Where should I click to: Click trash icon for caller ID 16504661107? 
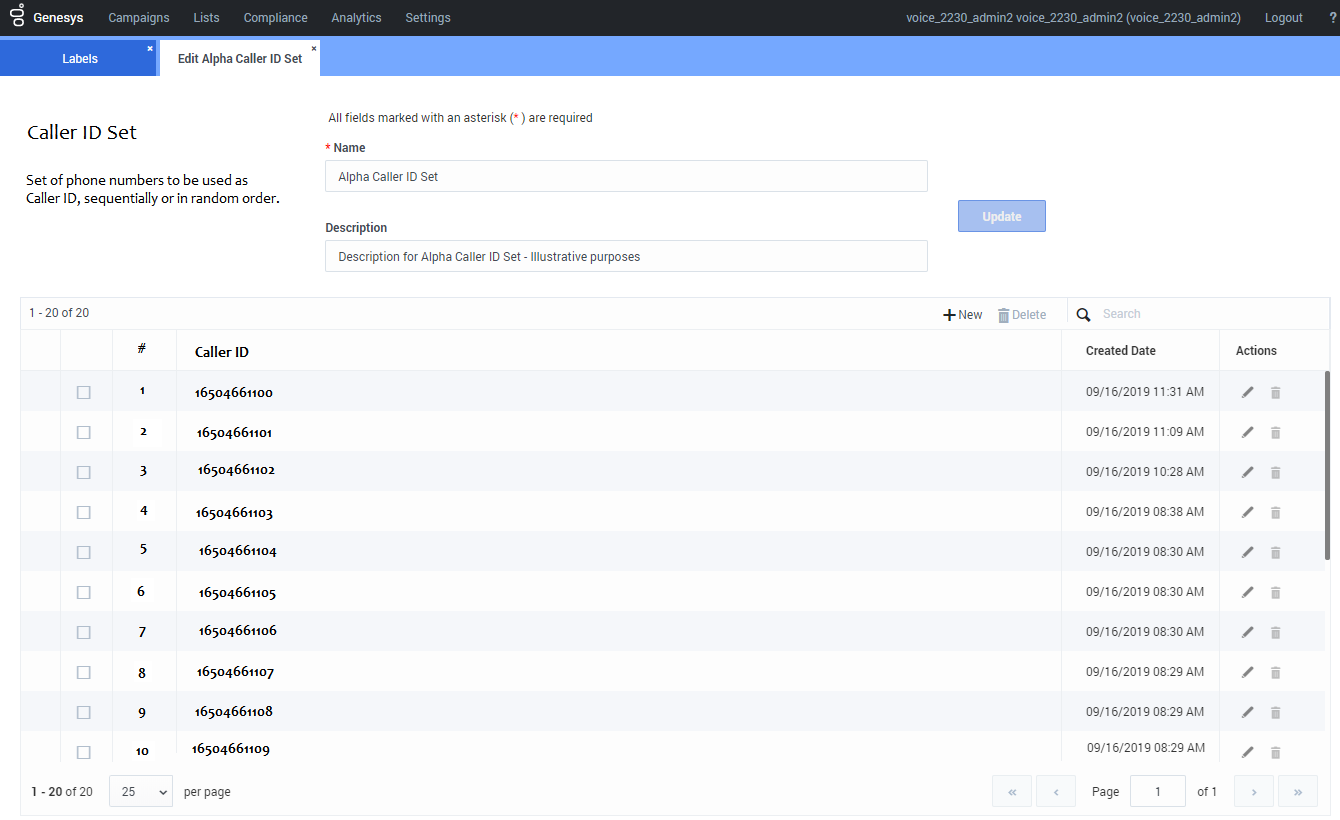[1275, 672]
